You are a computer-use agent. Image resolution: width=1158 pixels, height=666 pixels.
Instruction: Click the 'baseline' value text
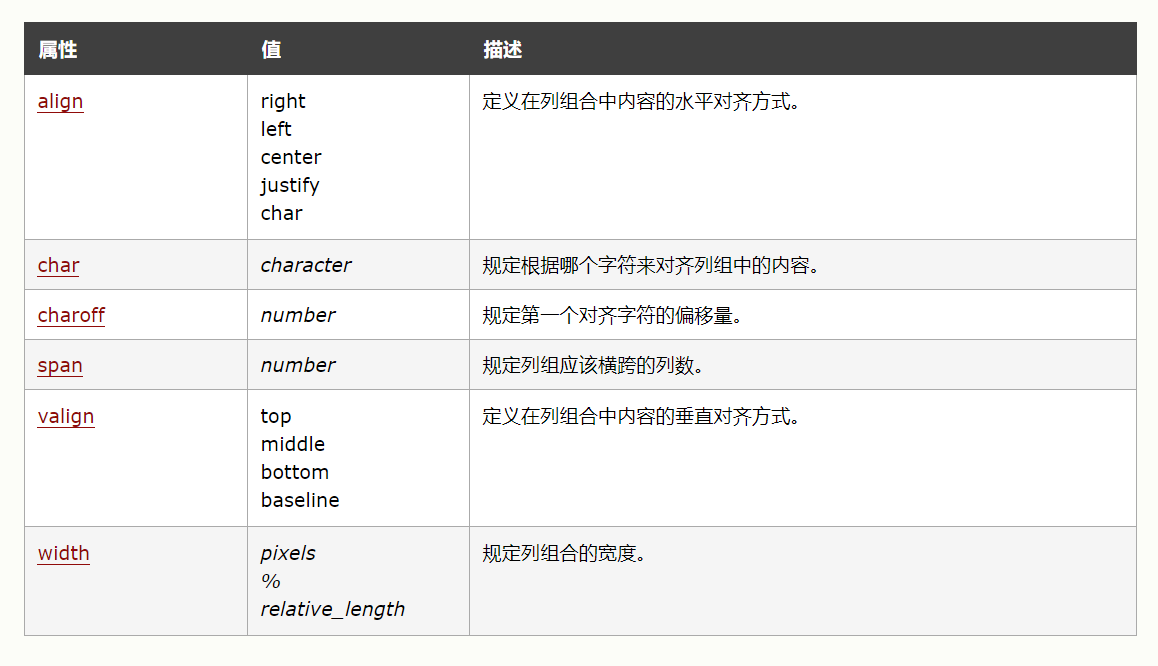tap(300, 500)
